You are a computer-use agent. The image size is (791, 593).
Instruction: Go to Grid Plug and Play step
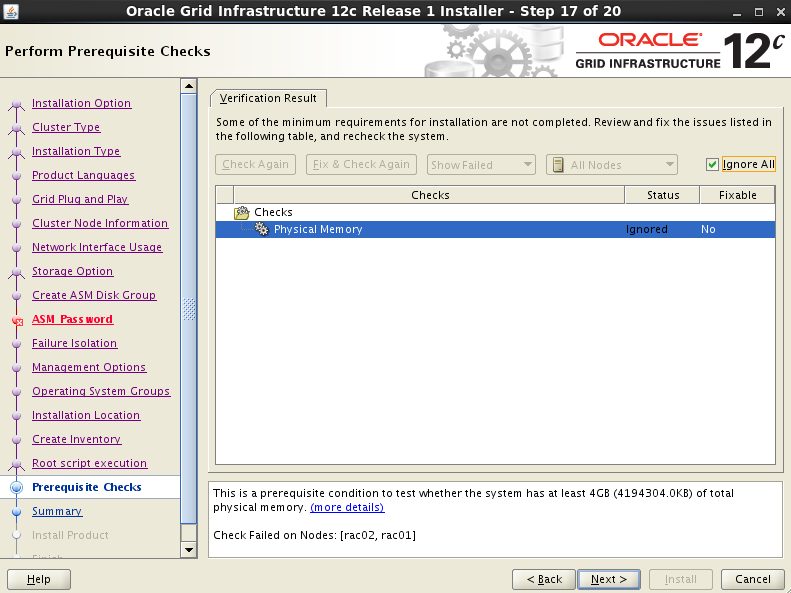[x=80, y=199]
